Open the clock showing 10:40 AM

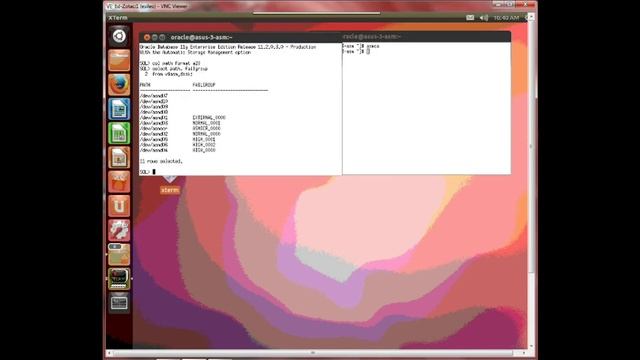tap(506, 18)
